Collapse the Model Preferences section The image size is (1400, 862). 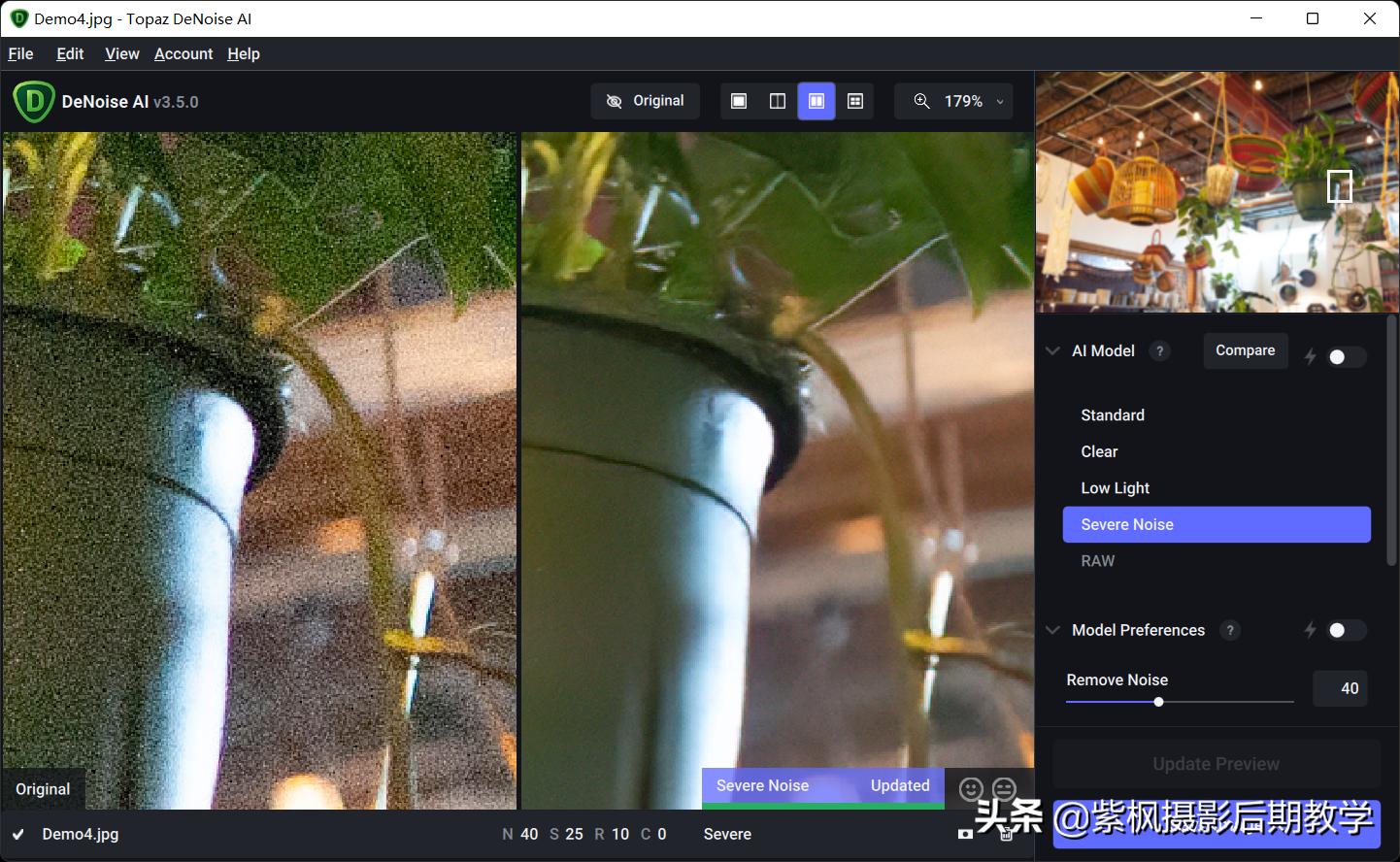tap(1052, 630)
